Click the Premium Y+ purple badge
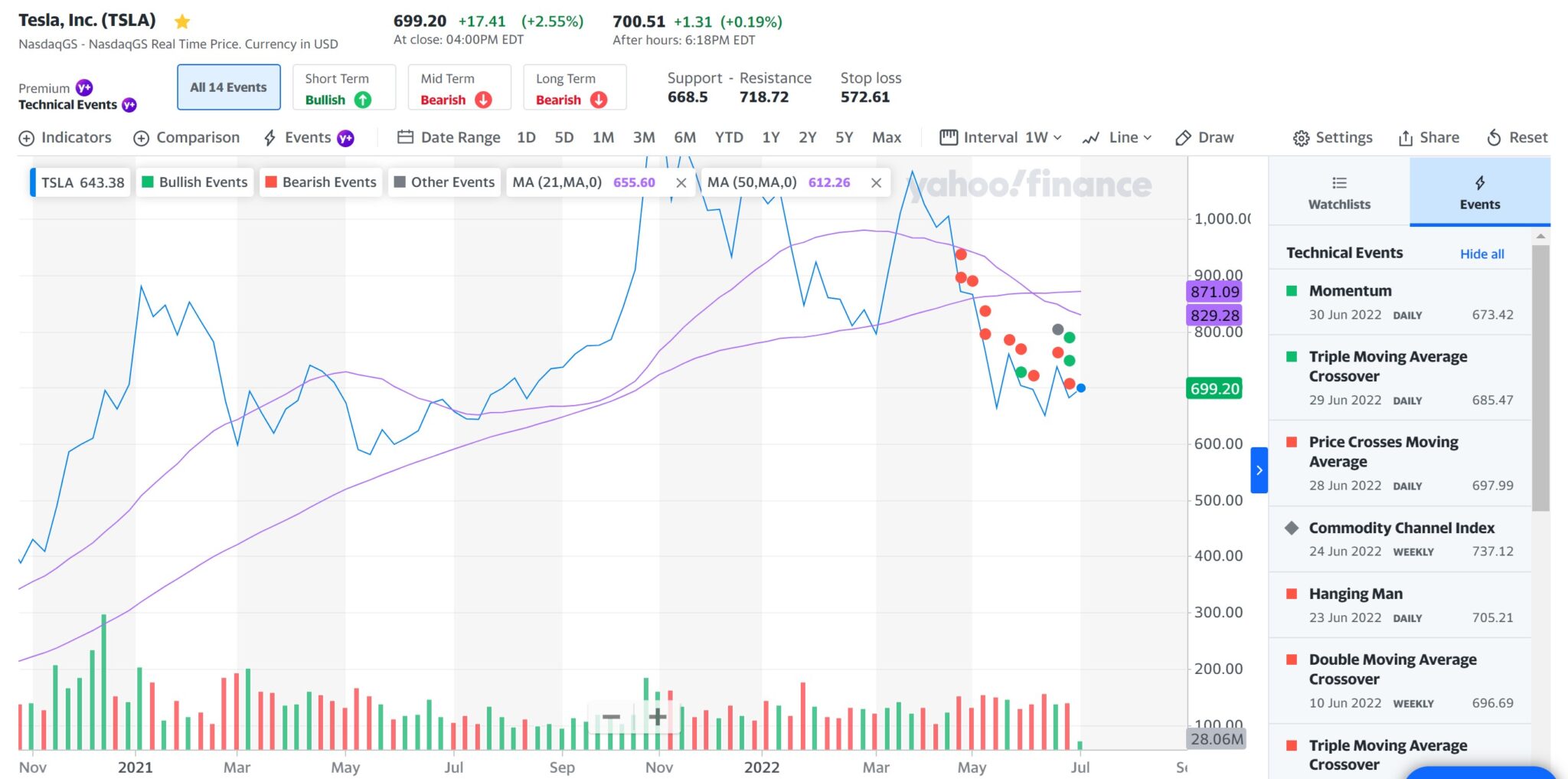The image size is (1568, 779). point(84,88)
